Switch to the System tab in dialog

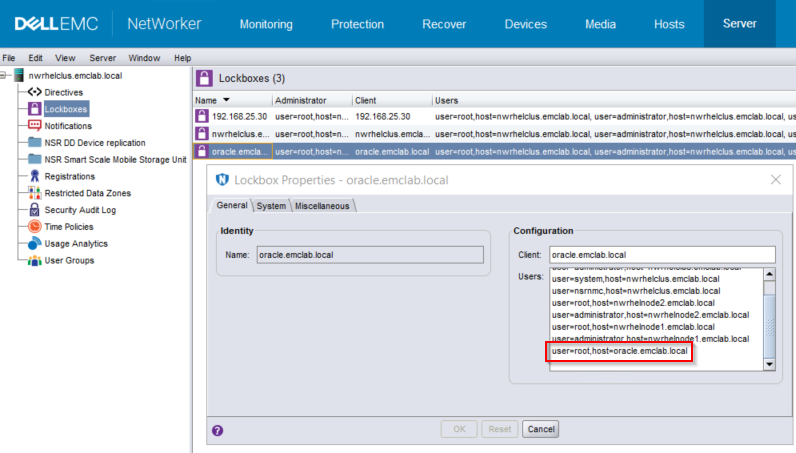[271, 206]
